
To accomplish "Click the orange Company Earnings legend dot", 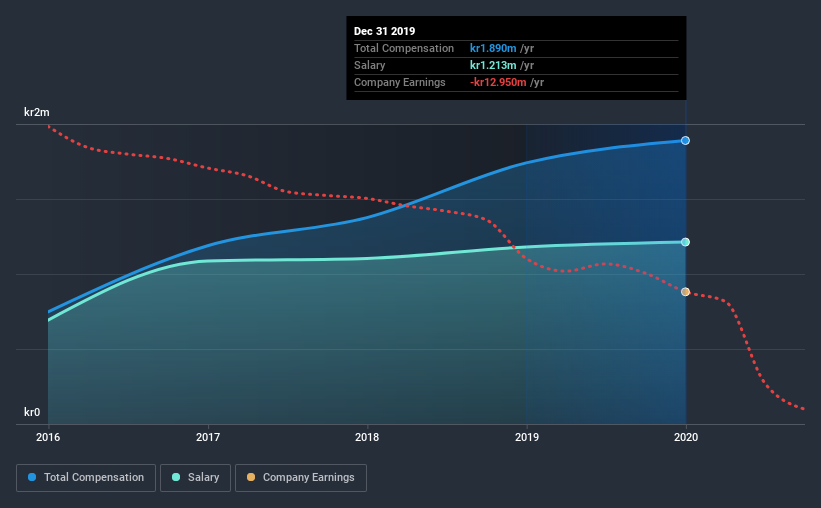I will [x=251, y=477].
